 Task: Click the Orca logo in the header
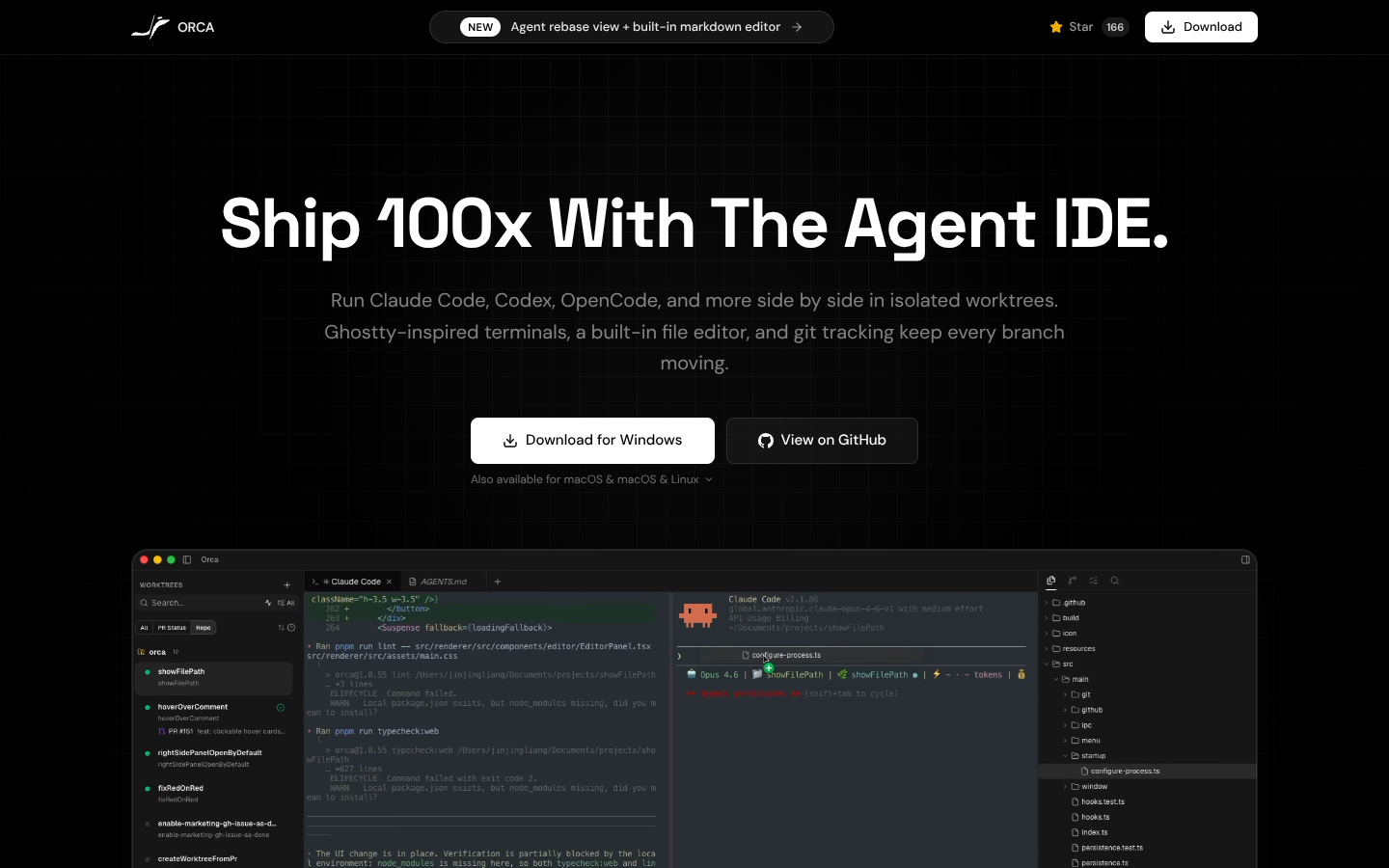(x=173, y=27)
